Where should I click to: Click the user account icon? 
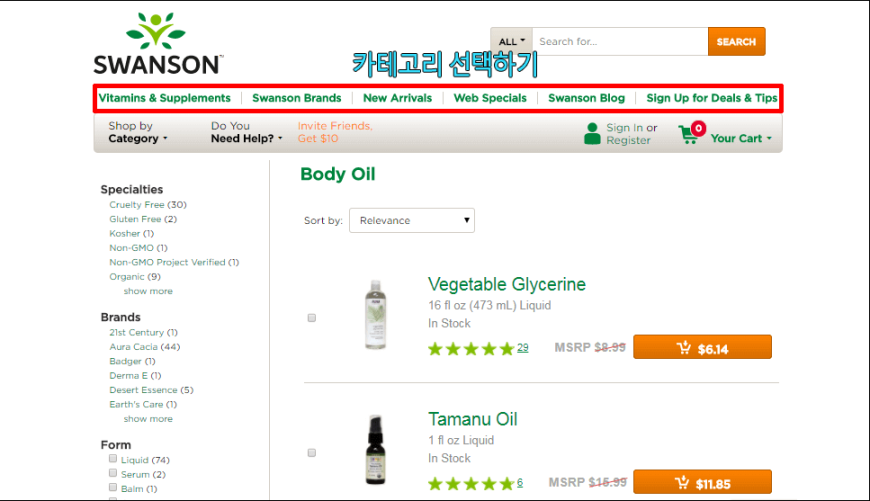592,134
